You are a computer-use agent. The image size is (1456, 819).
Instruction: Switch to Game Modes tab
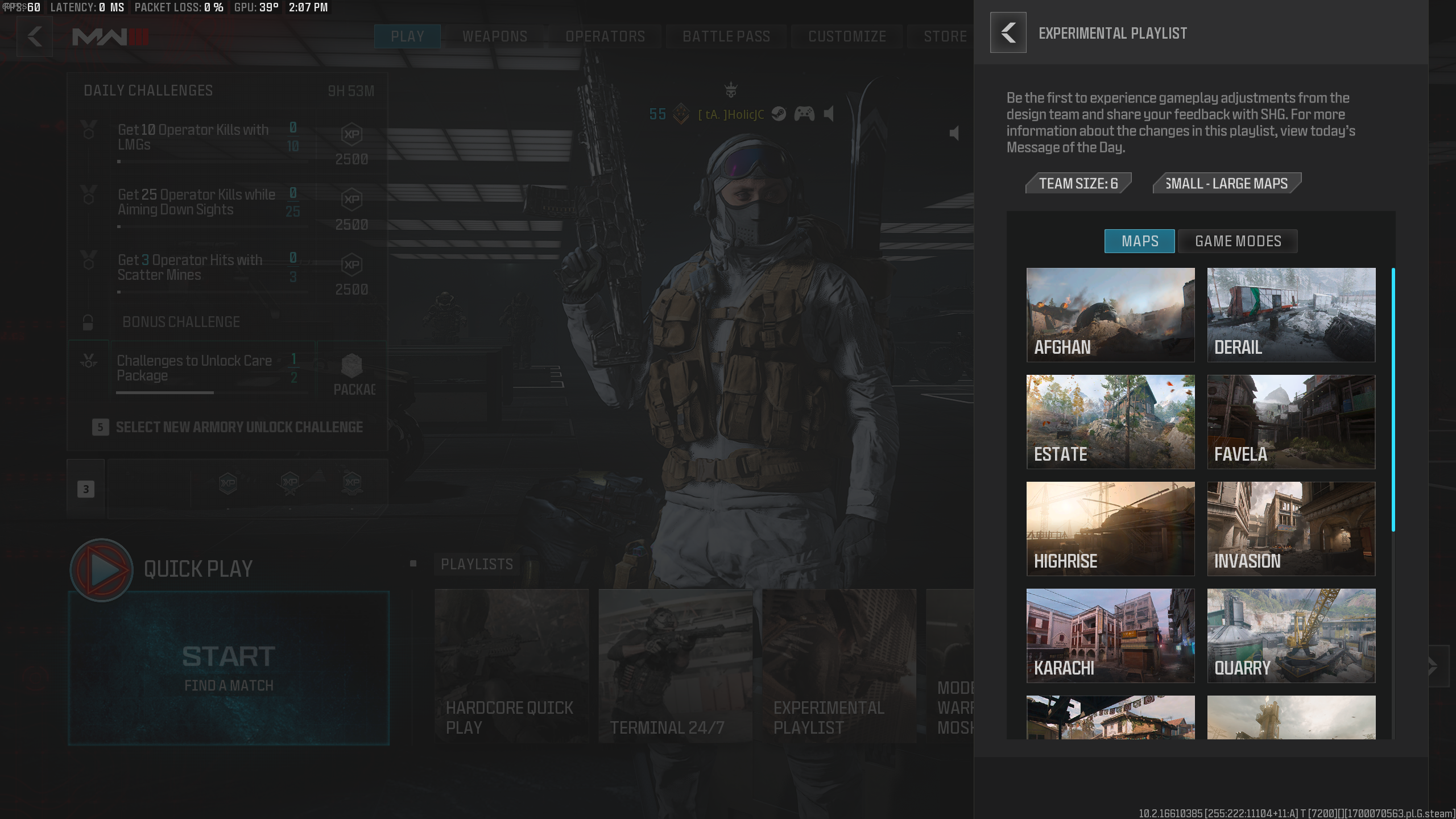tap(1238, 241)
